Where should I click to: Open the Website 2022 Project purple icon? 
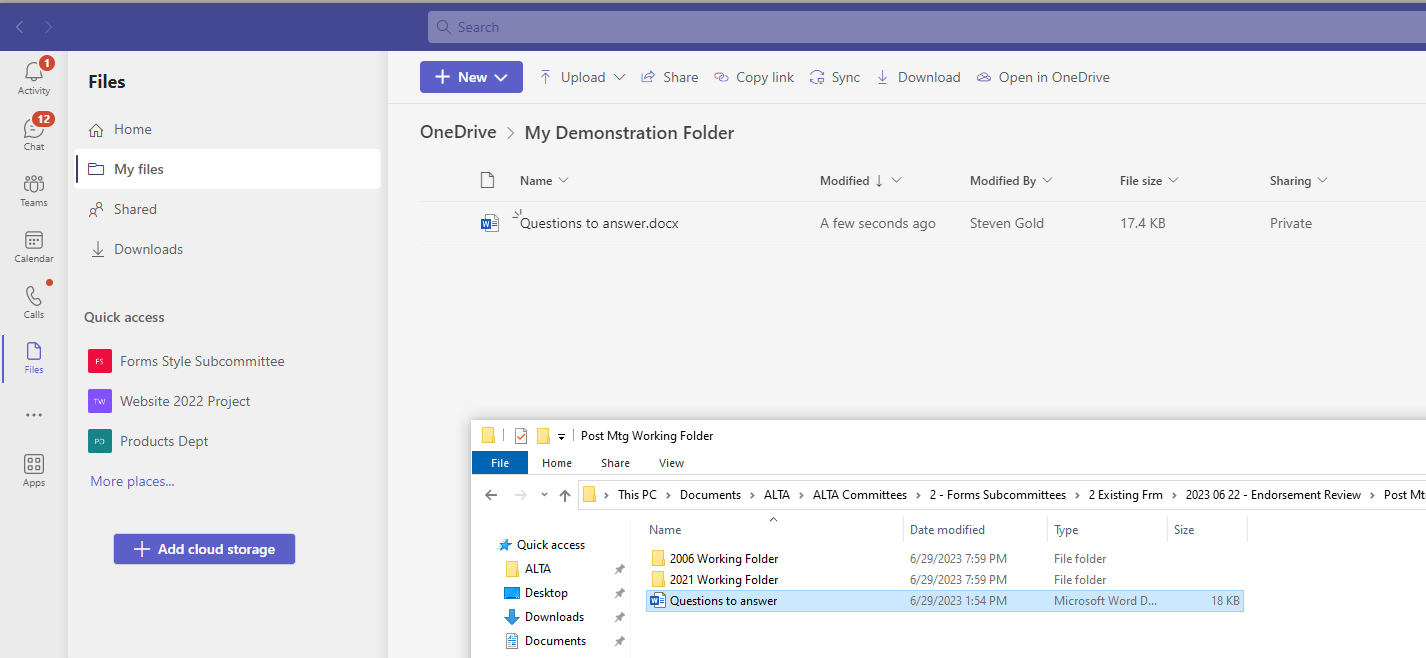pos(100,401)
